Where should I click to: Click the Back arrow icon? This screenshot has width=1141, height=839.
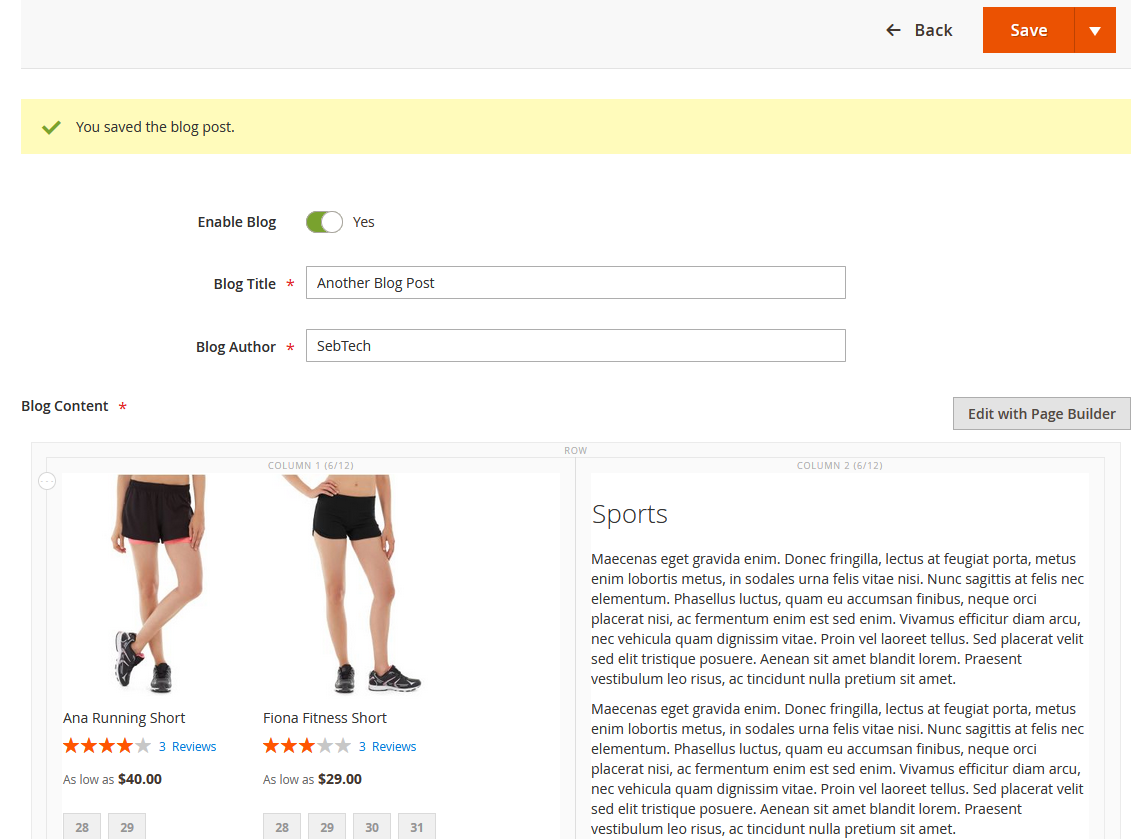pyautogui.click(x=893, y=30)
